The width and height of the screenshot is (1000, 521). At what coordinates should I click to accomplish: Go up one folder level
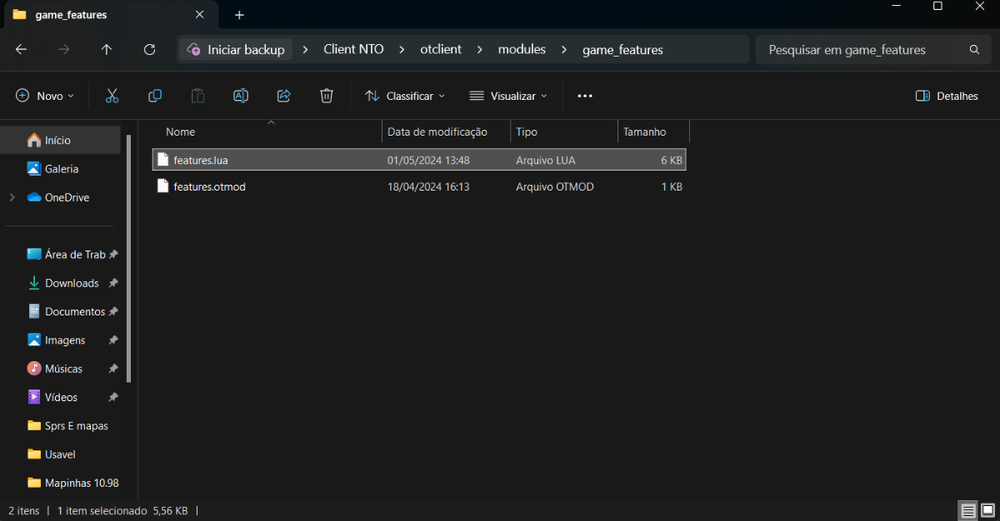107,50
